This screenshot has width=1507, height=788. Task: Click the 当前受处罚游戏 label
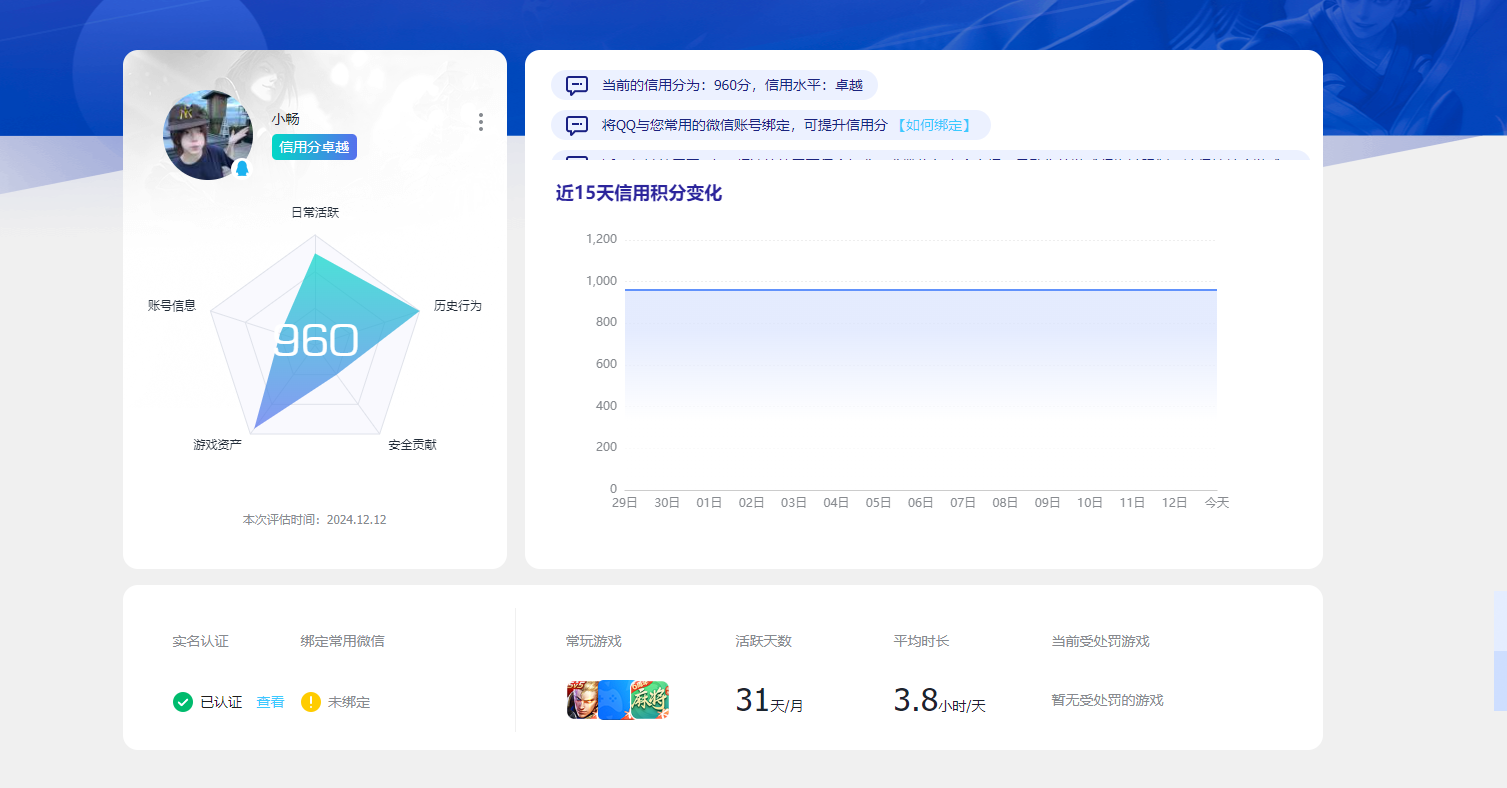(x=1101, y=641)
